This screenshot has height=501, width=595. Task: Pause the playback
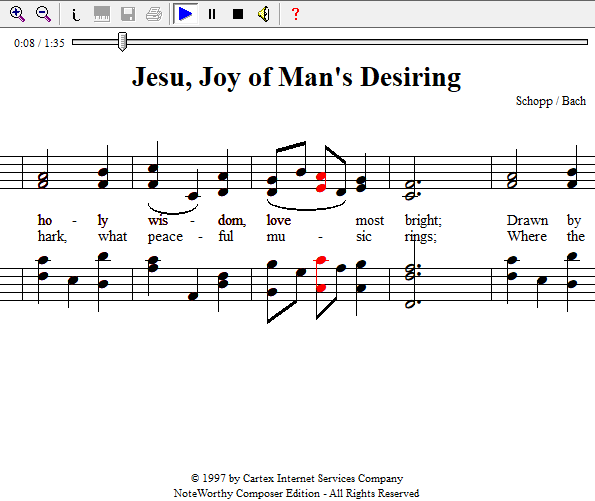pos(212,14)
